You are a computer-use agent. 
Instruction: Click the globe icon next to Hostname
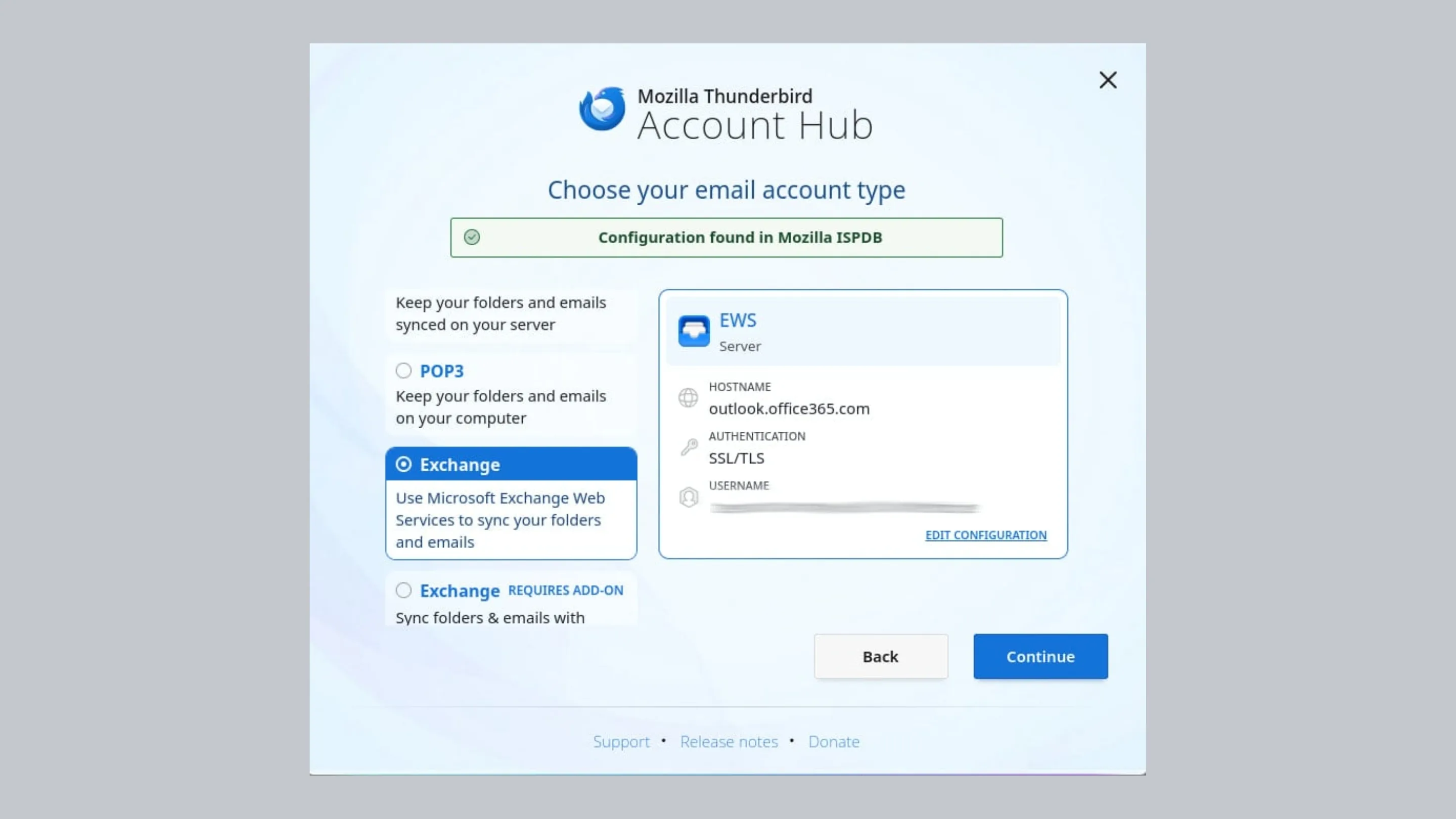coord(688,397)
